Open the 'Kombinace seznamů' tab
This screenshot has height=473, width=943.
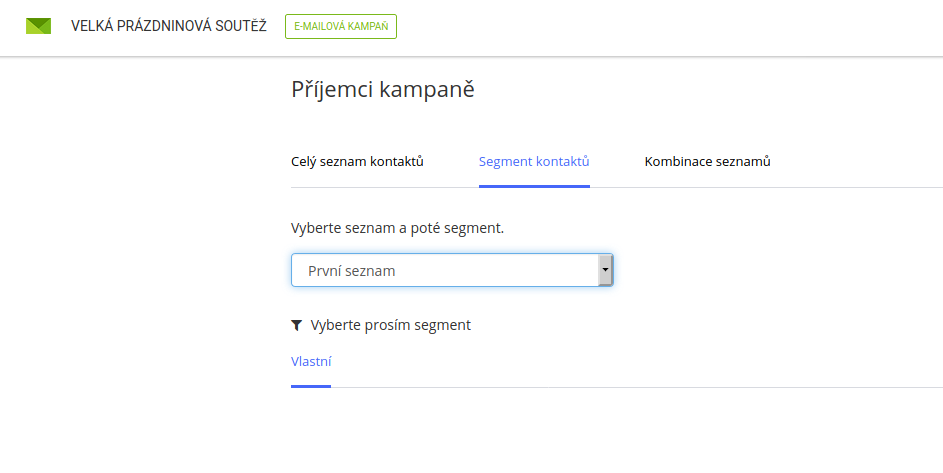707,161
